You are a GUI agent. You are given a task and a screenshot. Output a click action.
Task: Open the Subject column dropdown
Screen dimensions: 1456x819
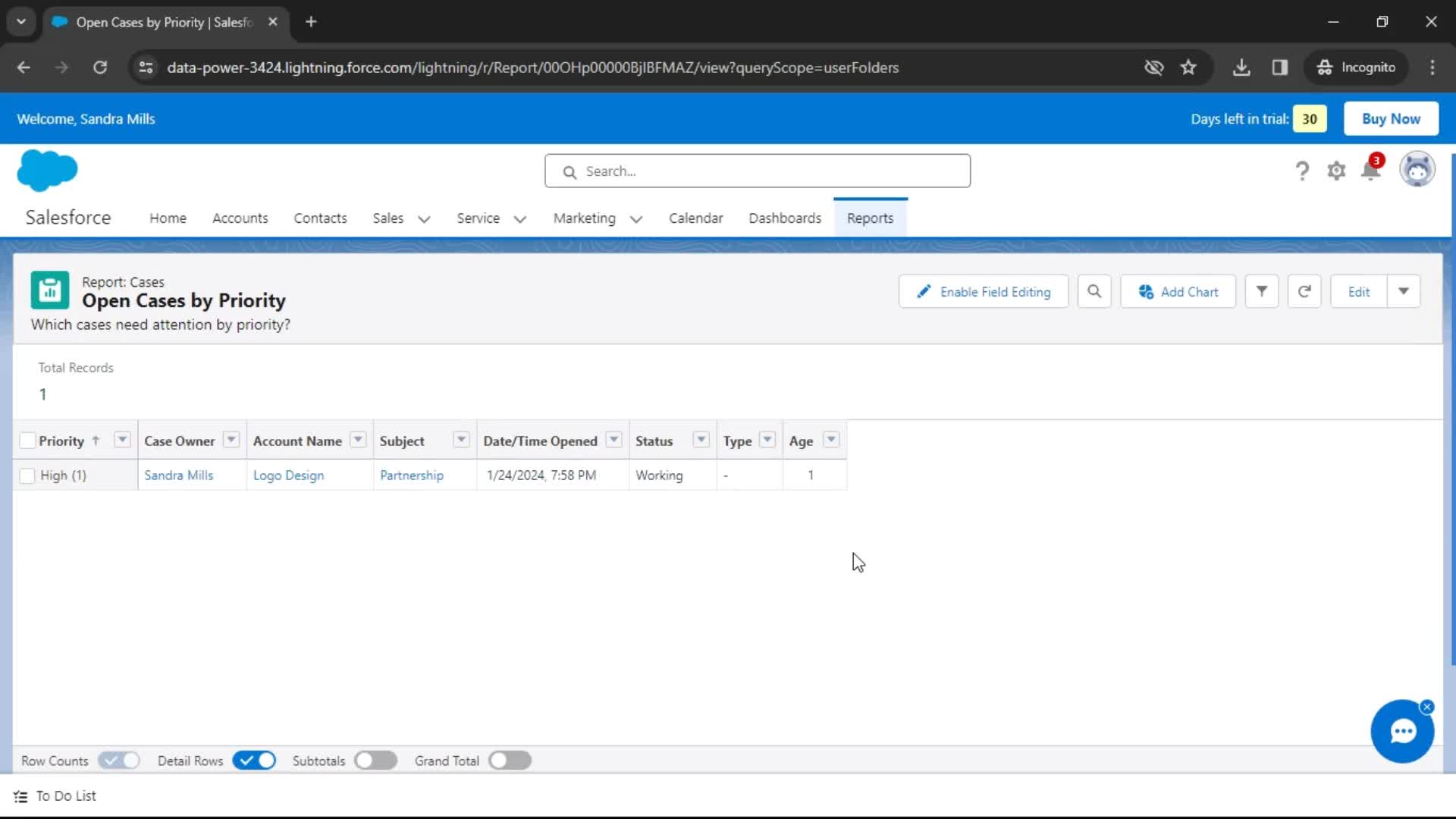(461, 440)
